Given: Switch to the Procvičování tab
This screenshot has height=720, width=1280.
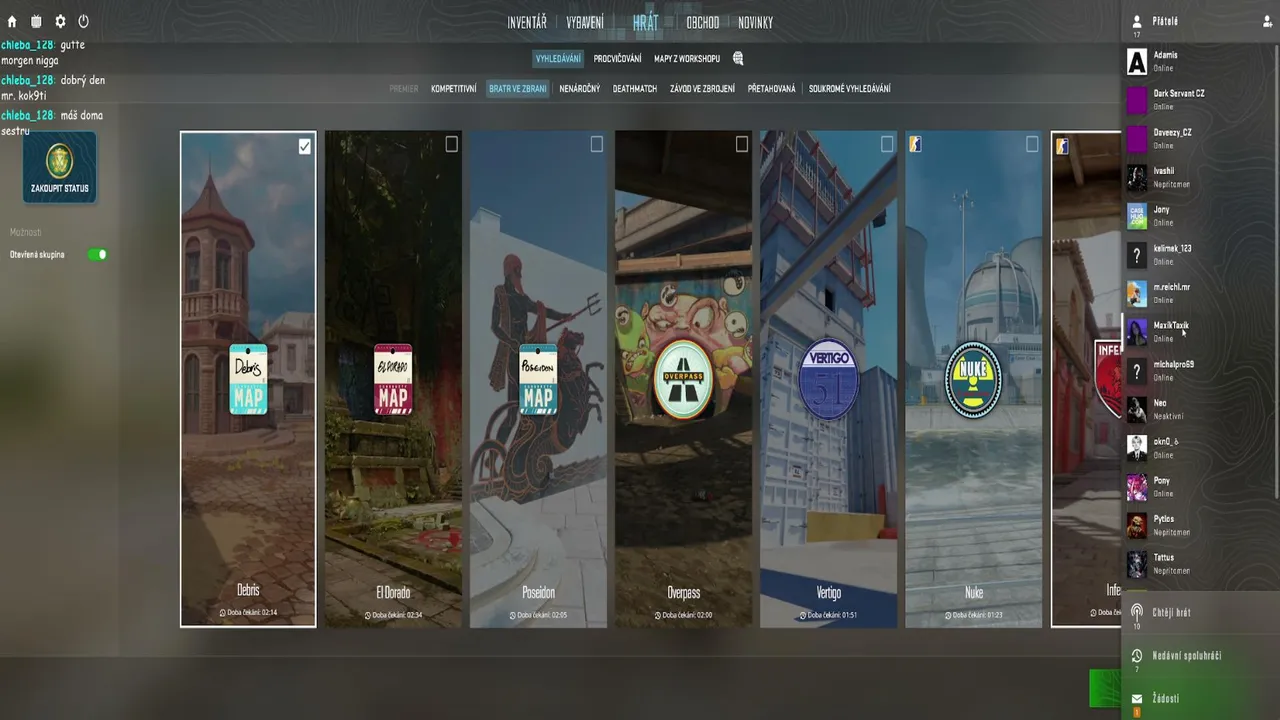Looking at the screenshot, I should (618, 59).
